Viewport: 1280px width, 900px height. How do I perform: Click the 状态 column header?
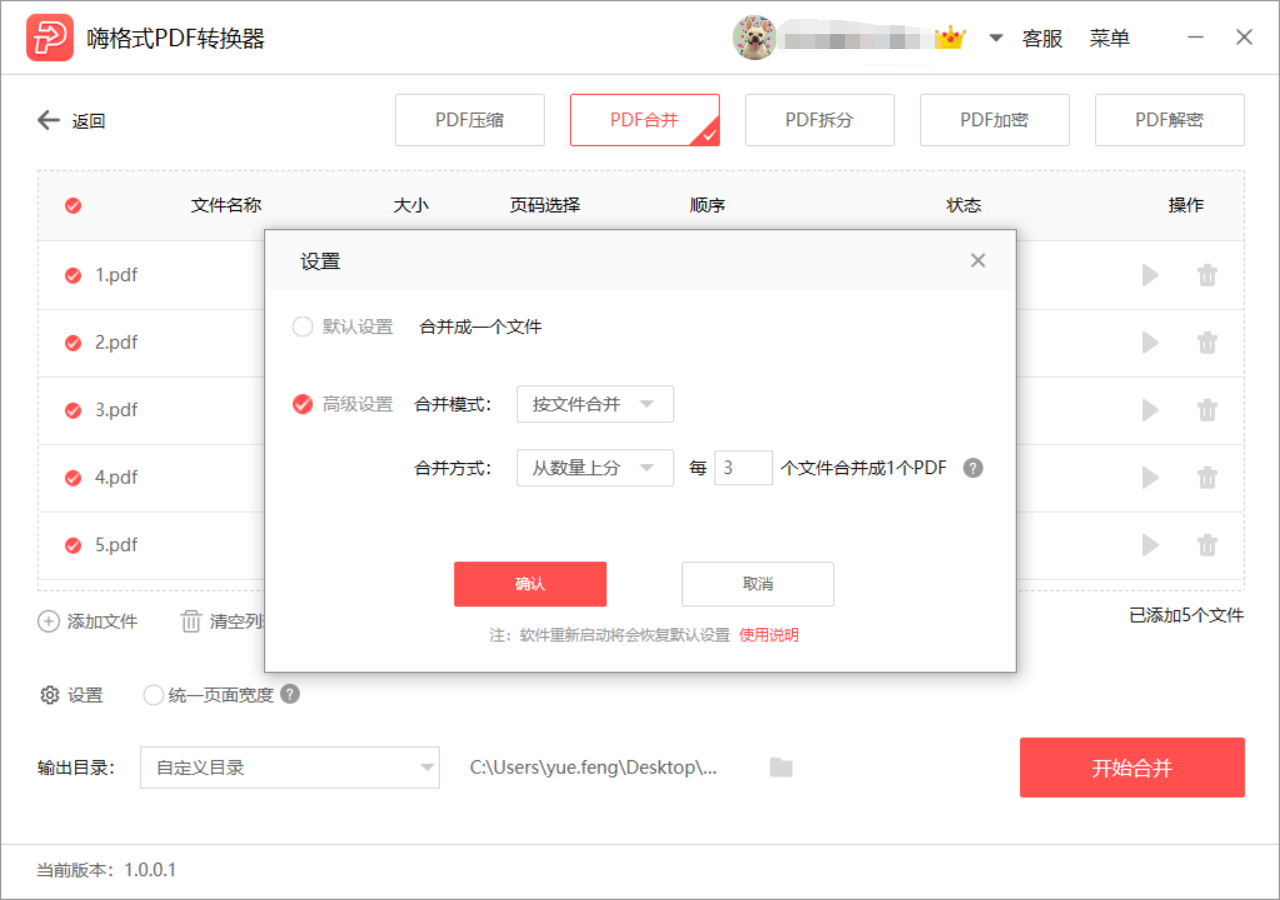tap(964, 206)
